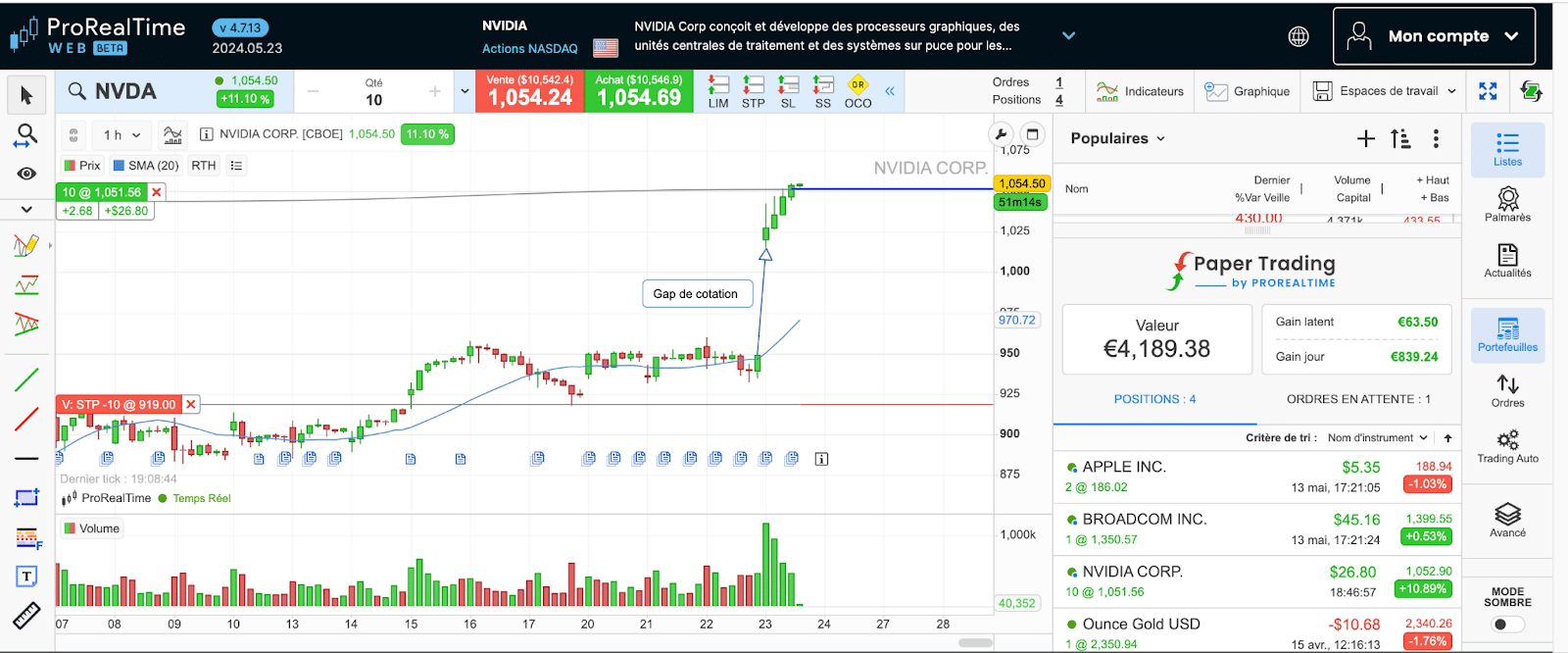1568x653 pixels.
Task: Select the LIM order type
Action: (718, 91)
